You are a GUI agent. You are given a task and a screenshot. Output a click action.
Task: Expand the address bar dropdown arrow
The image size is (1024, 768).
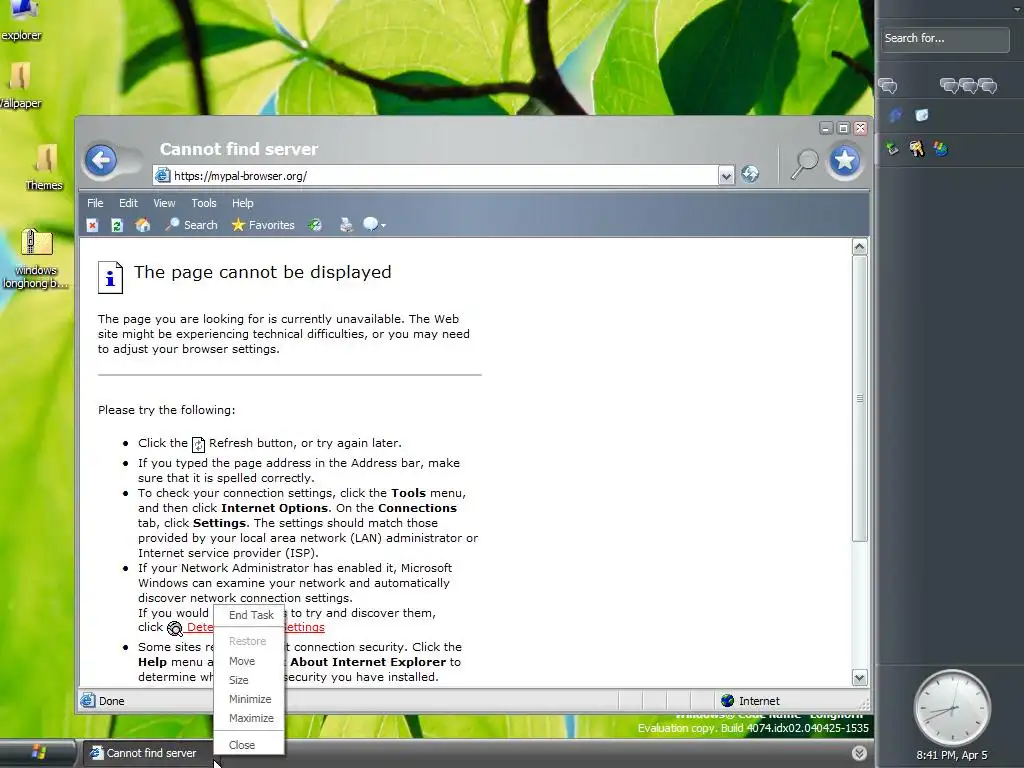point(726,176)
